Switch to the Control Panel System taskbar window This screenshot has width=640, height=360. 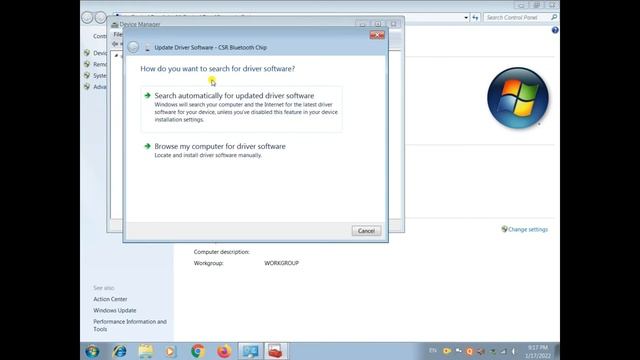point(250,351)
